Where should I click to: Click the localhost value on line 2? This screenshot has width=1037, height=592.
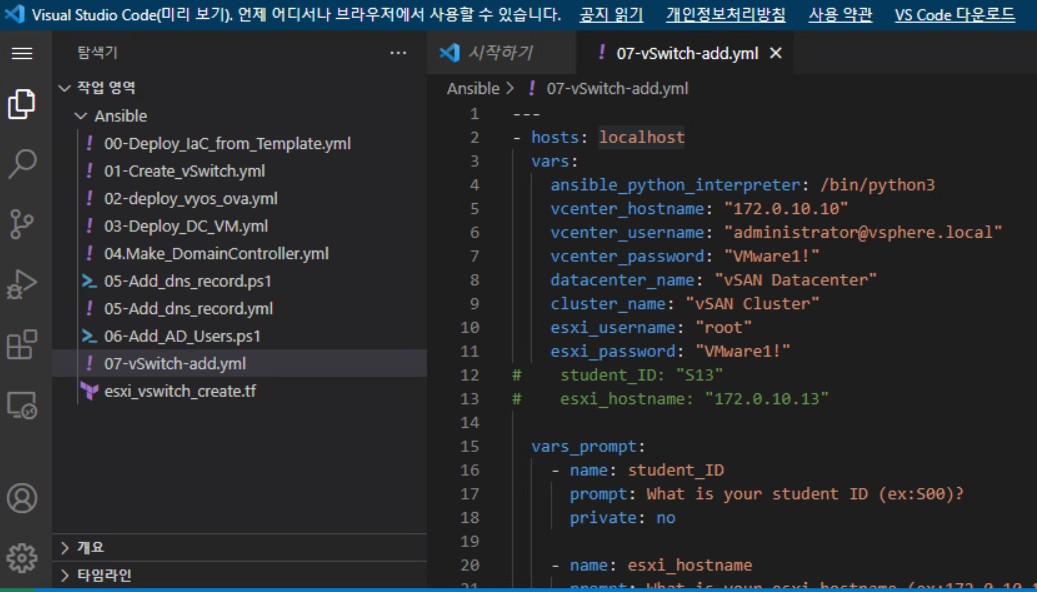pos(642,137)
